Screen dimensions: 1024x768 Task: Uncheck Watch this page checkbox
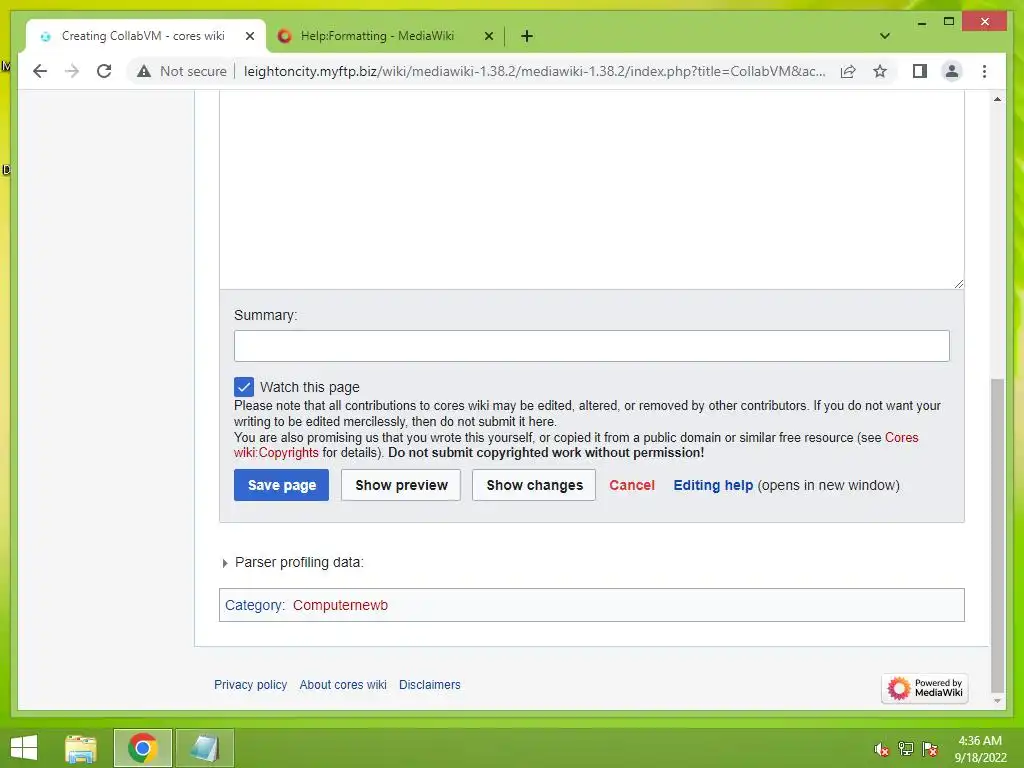tap(244, 387)
